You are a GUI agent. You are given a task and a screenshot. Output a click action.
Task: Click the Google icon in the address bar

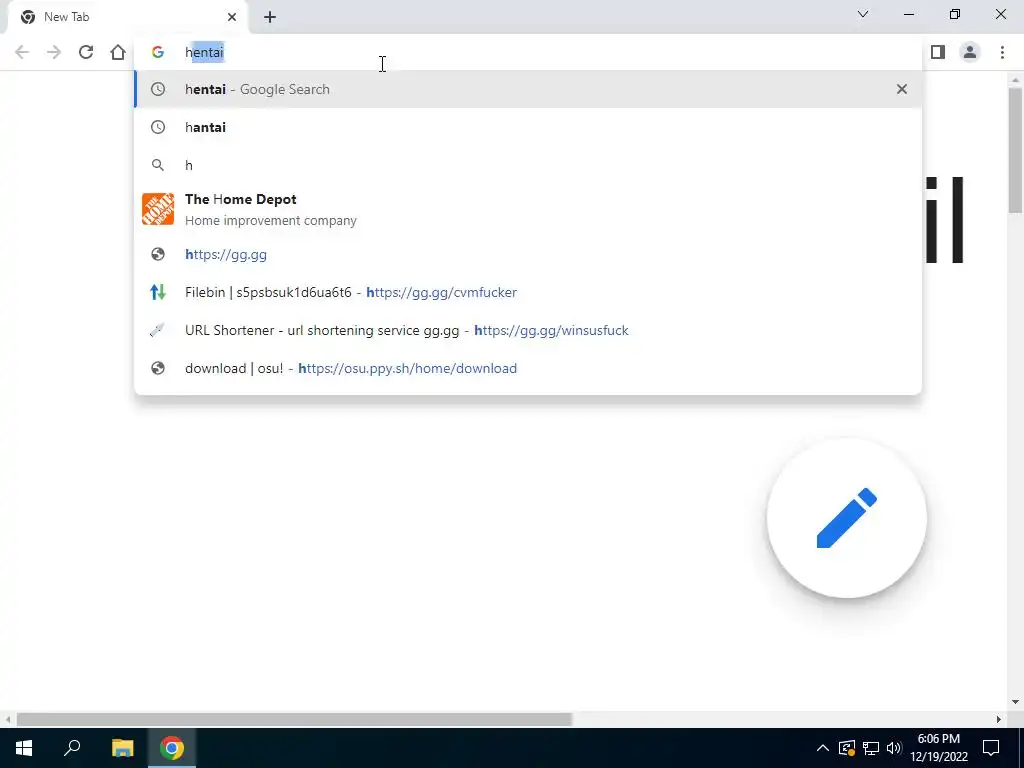tap(157, 52)
